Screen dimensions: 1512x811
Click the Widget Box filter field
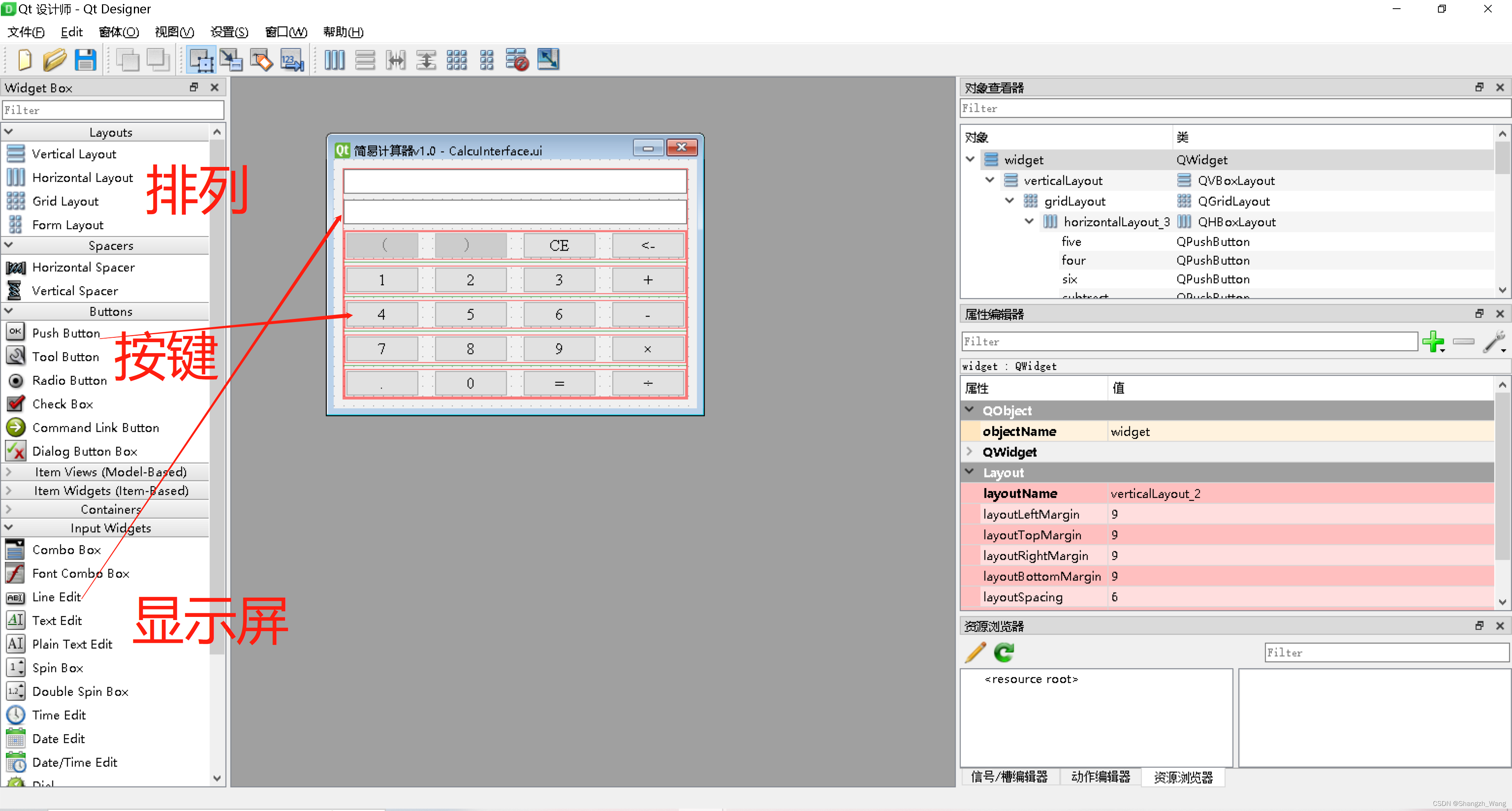coord(113,110)
